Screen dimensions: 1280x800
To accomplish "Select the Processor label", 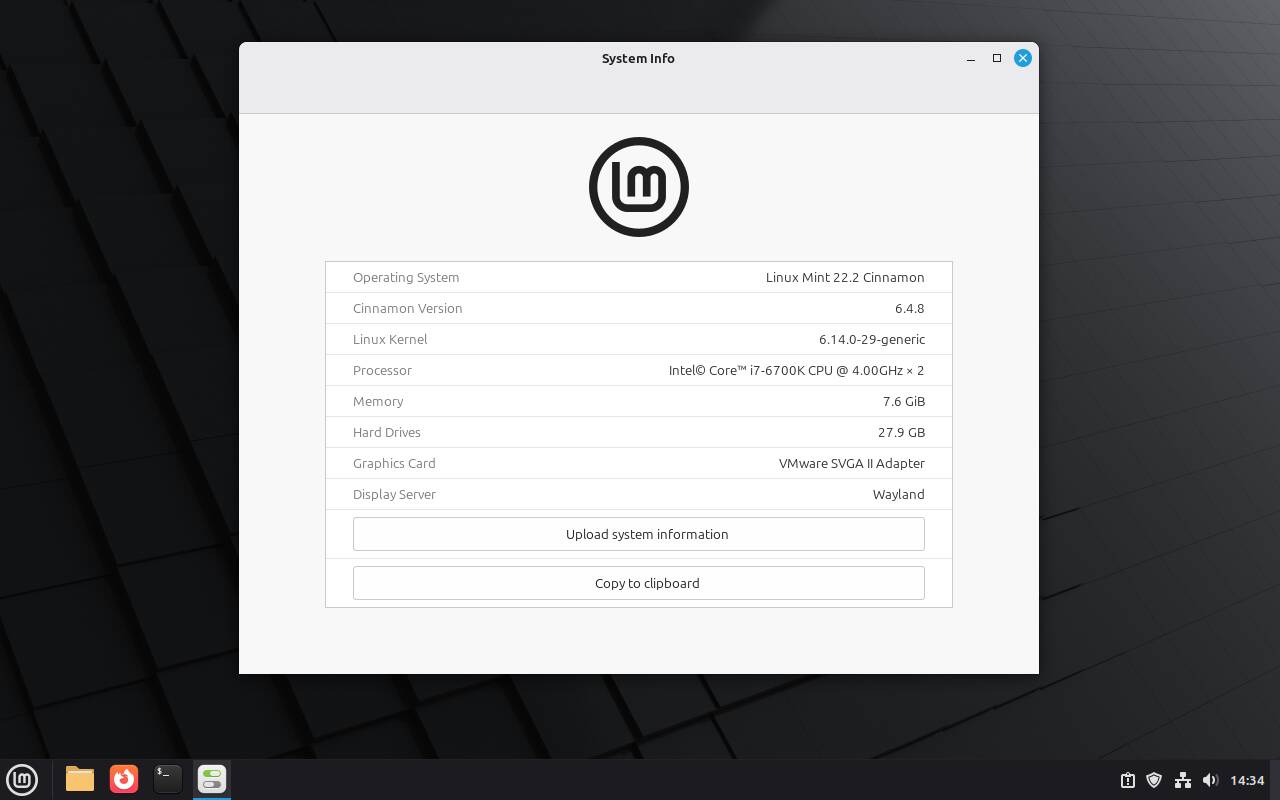I will 382,370.
